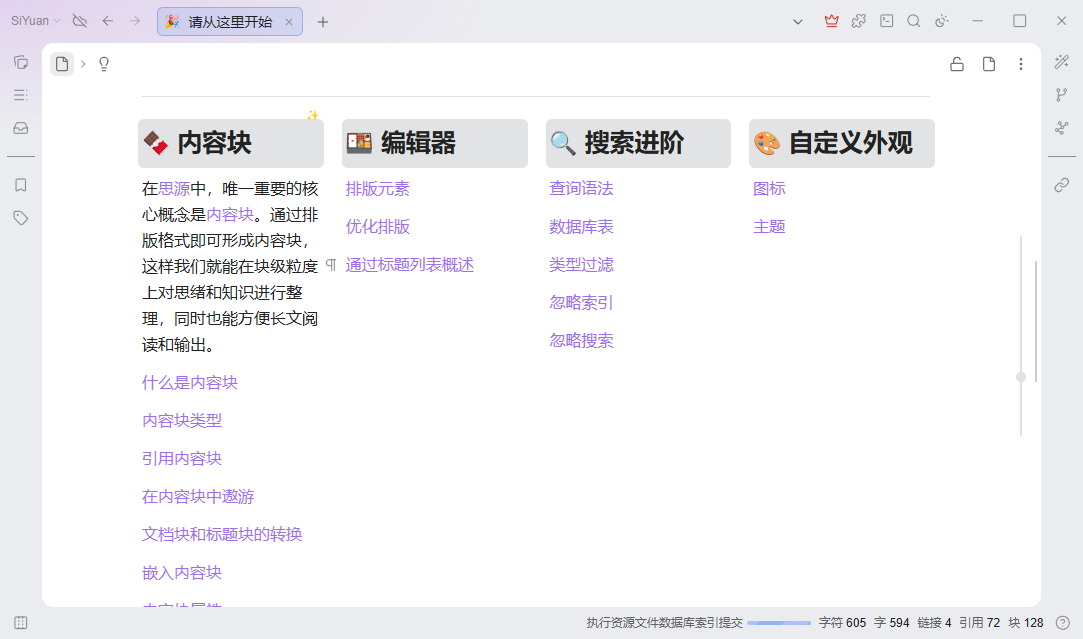
Task: Add a new tab with plus button
Action: [x=323, y=22]
